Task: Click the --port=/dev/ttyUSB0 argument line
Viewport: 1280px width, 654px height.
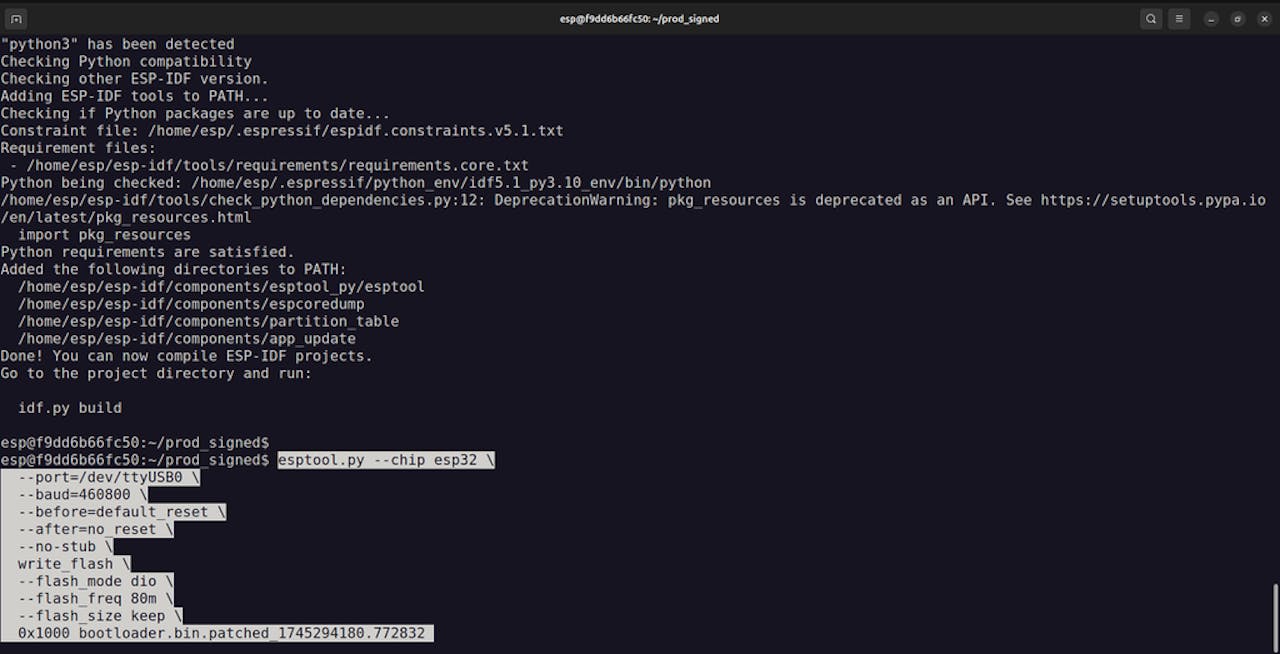Action: coord(108,477)
